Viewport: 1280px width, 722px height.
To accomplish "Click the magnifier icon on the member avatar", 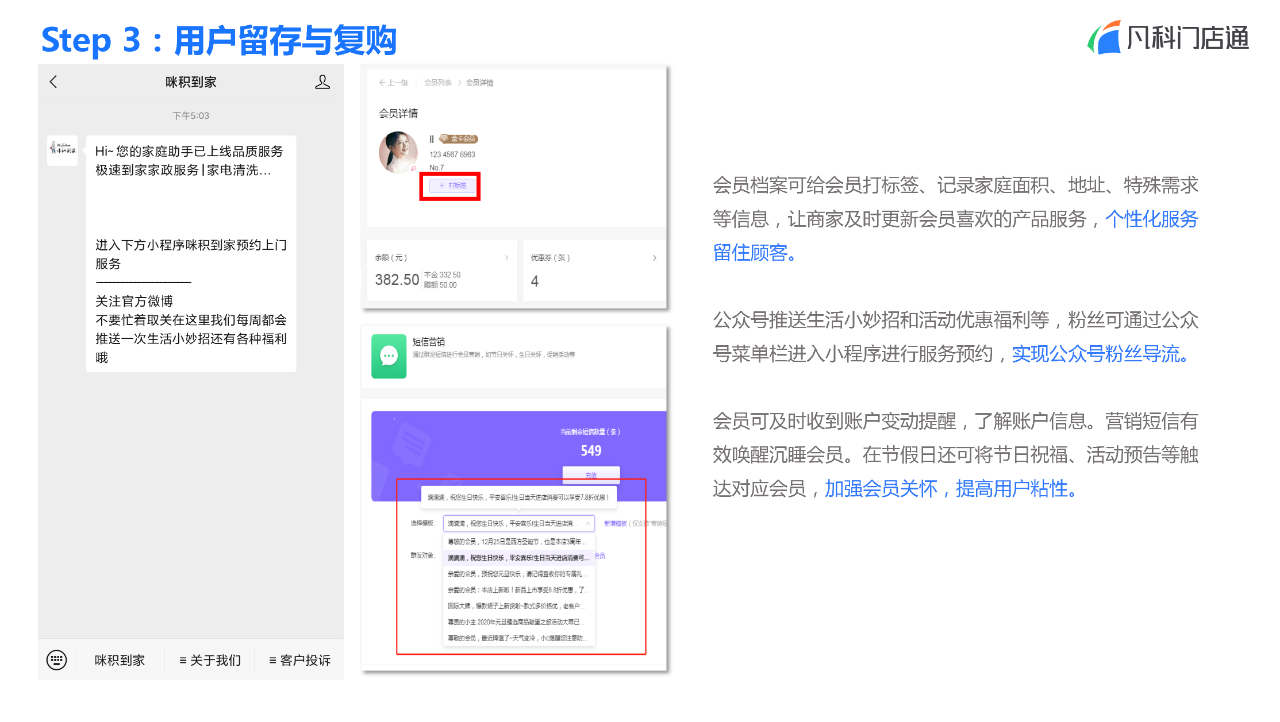I will (413, 168).
